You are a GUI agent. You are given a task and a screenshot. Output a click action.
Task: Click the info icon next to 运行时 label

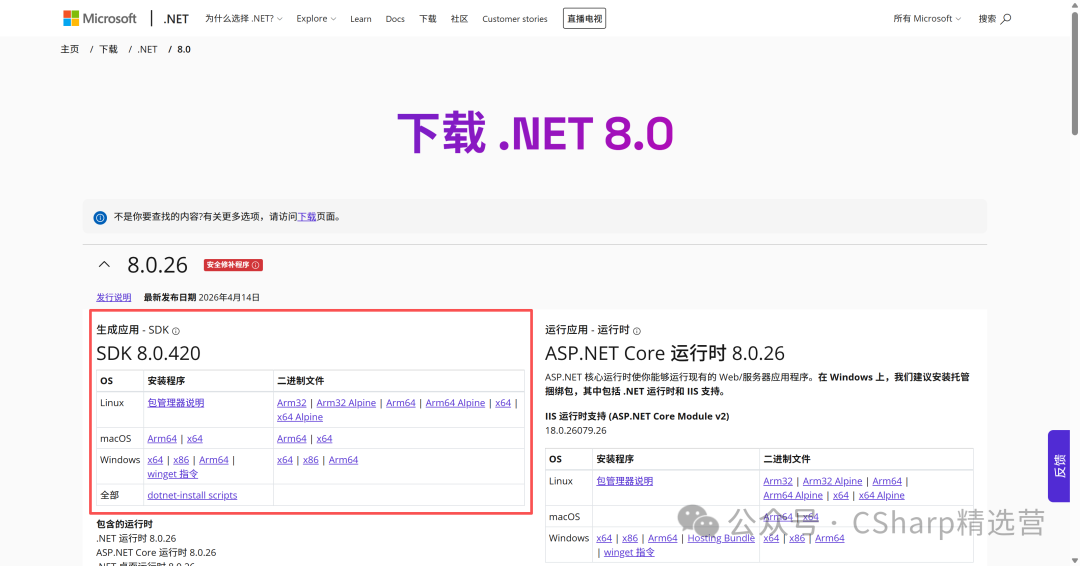pyautogui.click(x=636, y=331)
